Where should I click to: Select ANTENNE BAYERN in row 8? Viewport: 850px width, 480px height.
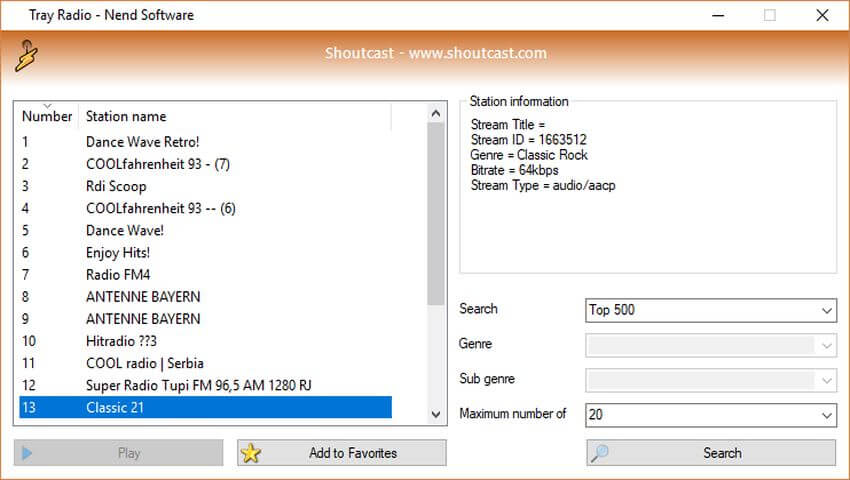[205, 297]
